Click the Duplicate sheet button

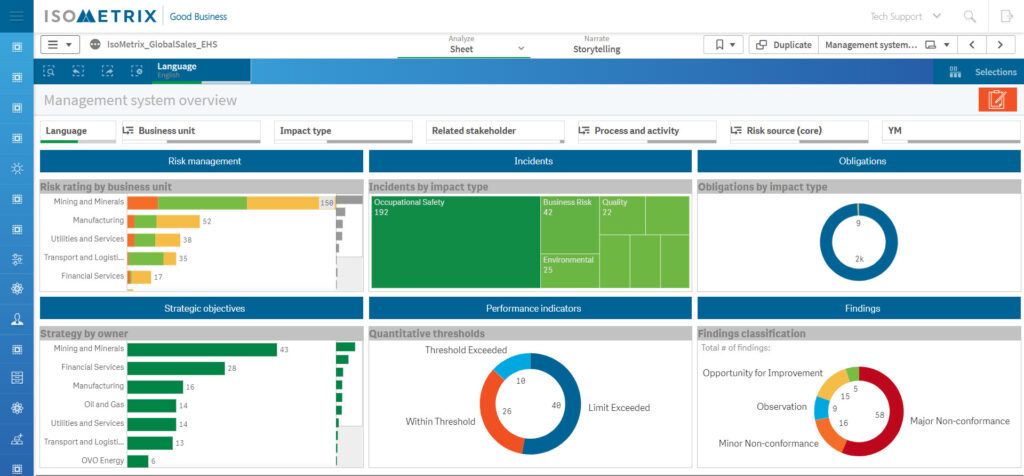point(783,44)
